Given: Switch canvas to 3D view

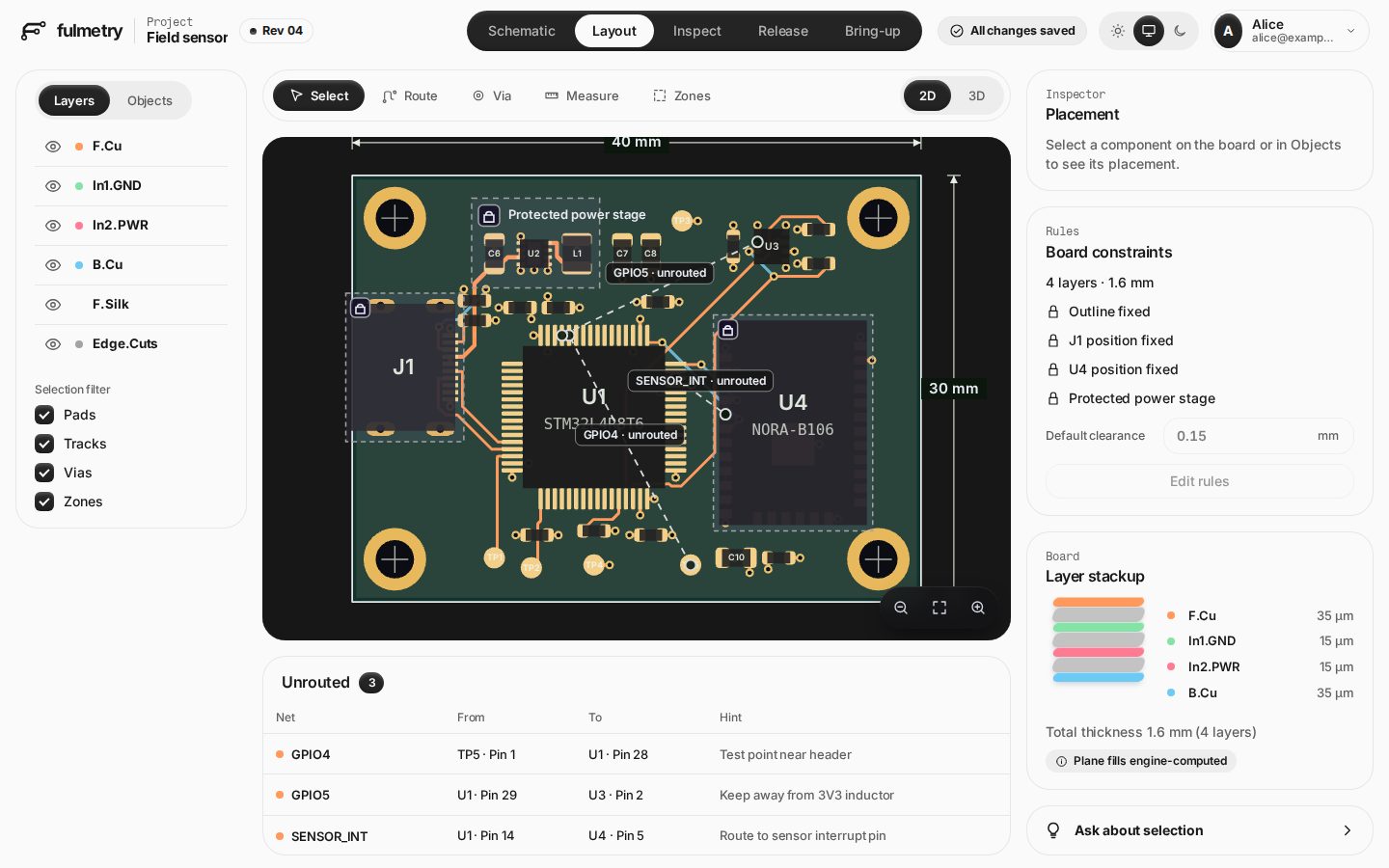Looking at the screenshot, I should click(976, 95).
